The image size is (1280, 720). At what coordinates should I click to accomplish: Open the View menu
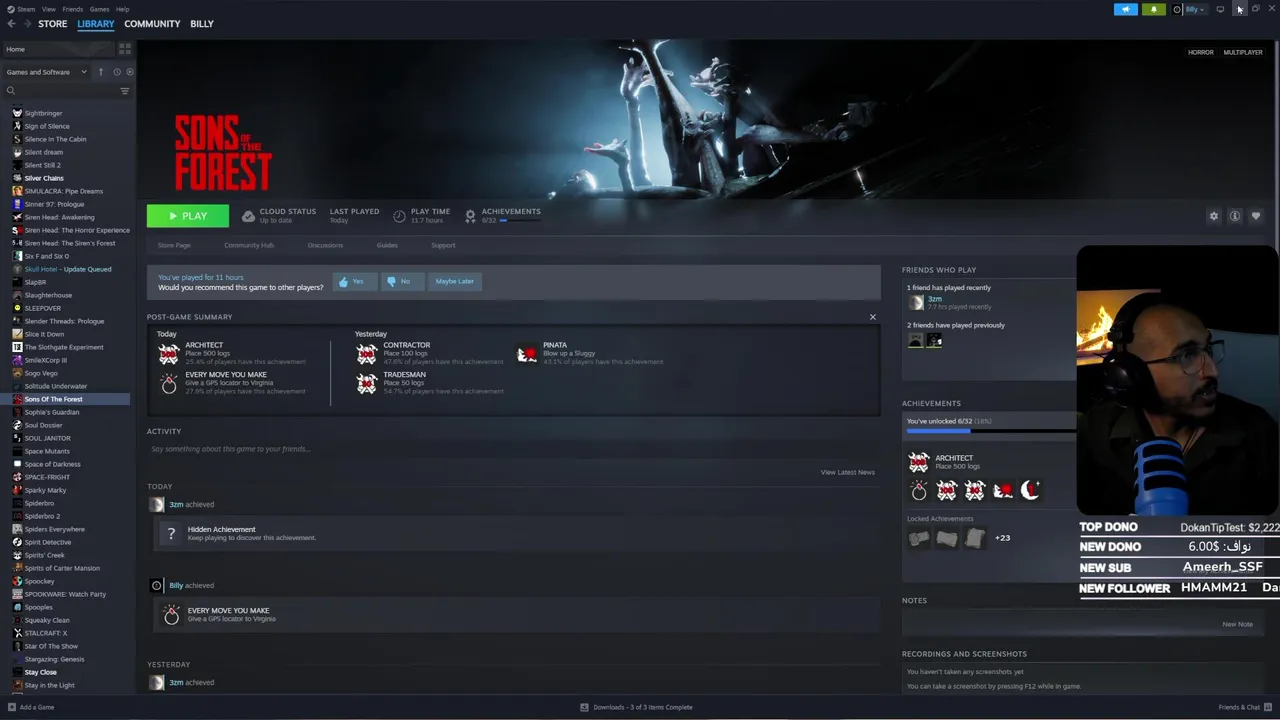[48, 9]
